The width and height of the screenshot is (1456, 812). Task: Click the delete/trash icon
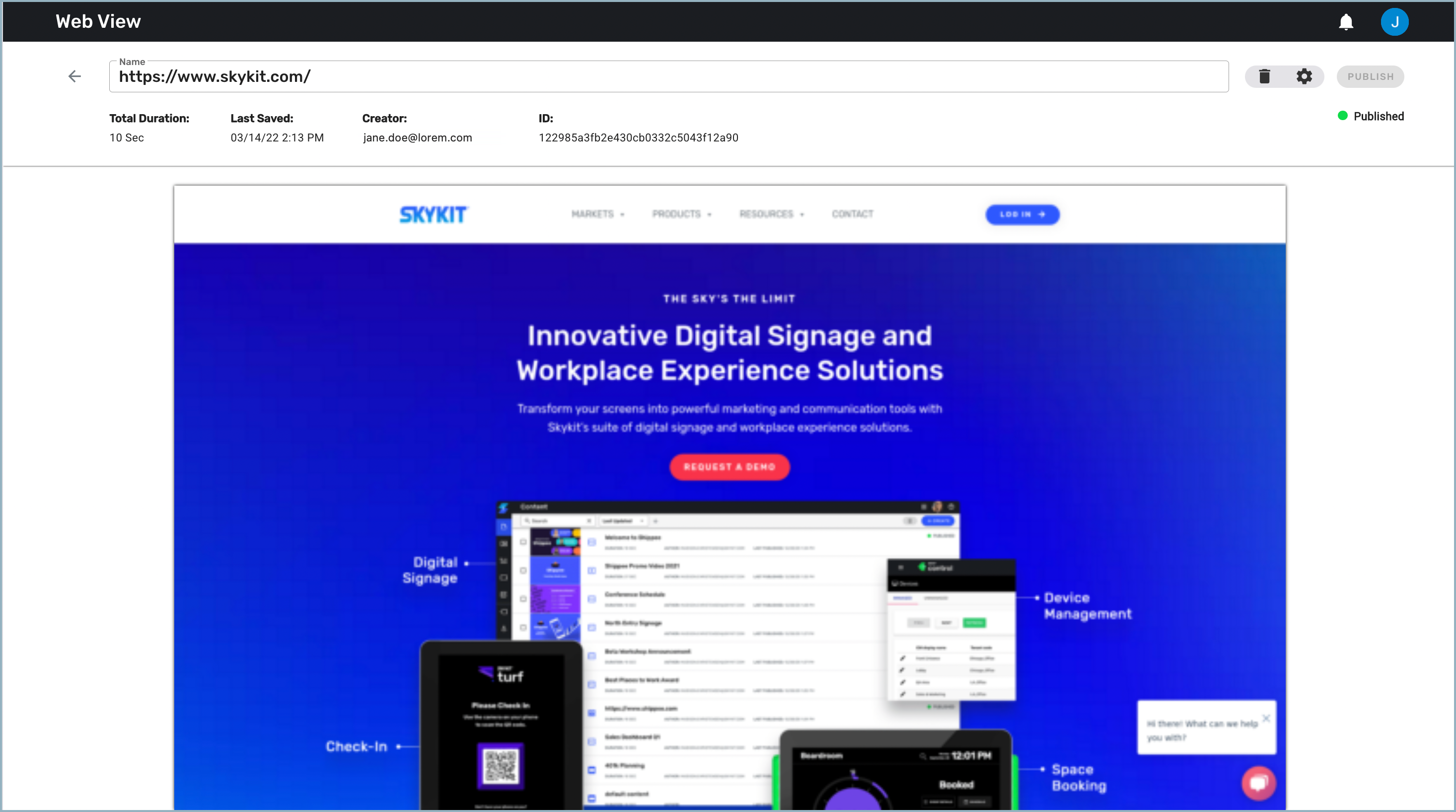(x=1265, y=76)
